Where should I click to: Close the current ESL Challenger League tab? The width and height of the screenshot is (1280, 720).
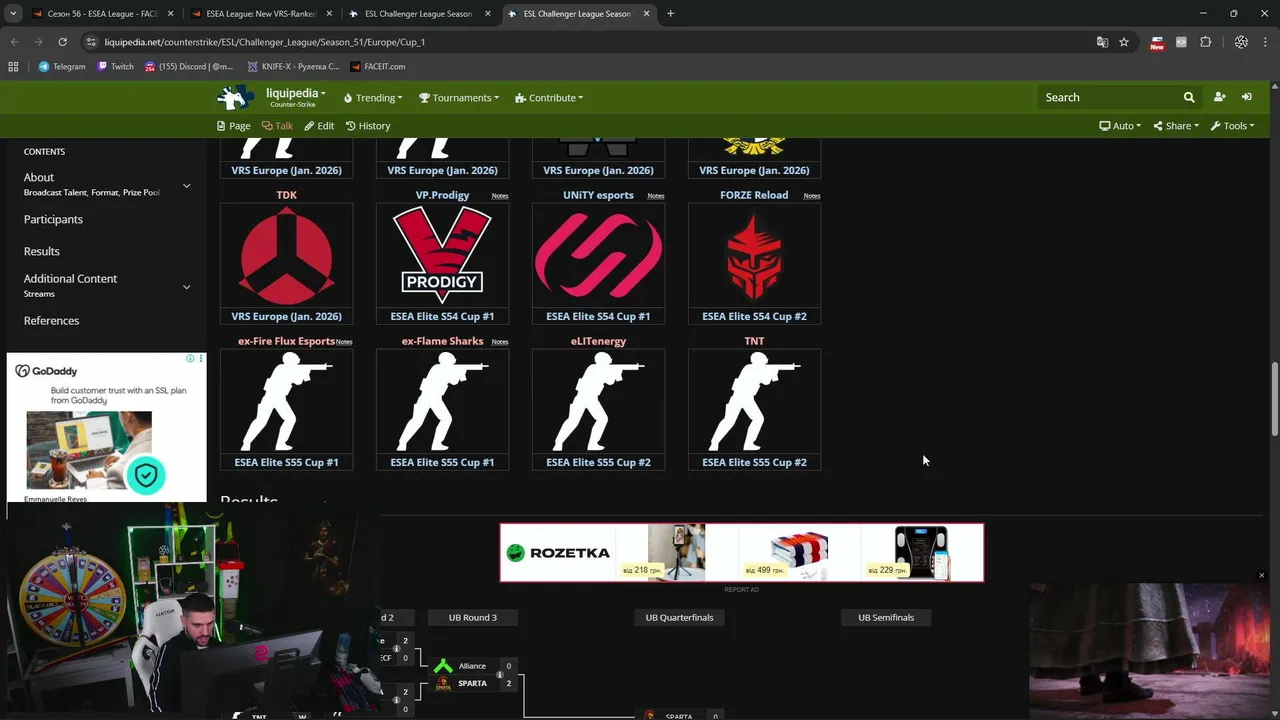point(647,14)
